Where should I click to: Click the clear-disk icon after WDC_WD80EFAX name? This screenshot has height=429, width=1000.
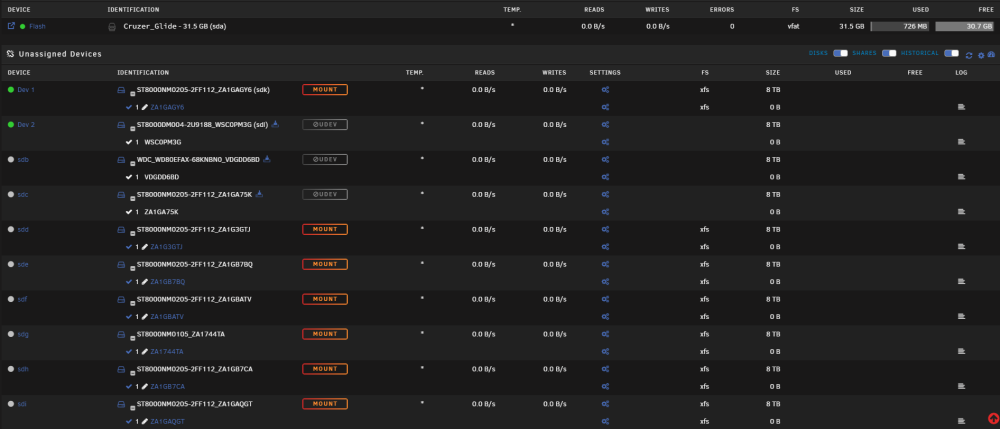pos(267,159)
